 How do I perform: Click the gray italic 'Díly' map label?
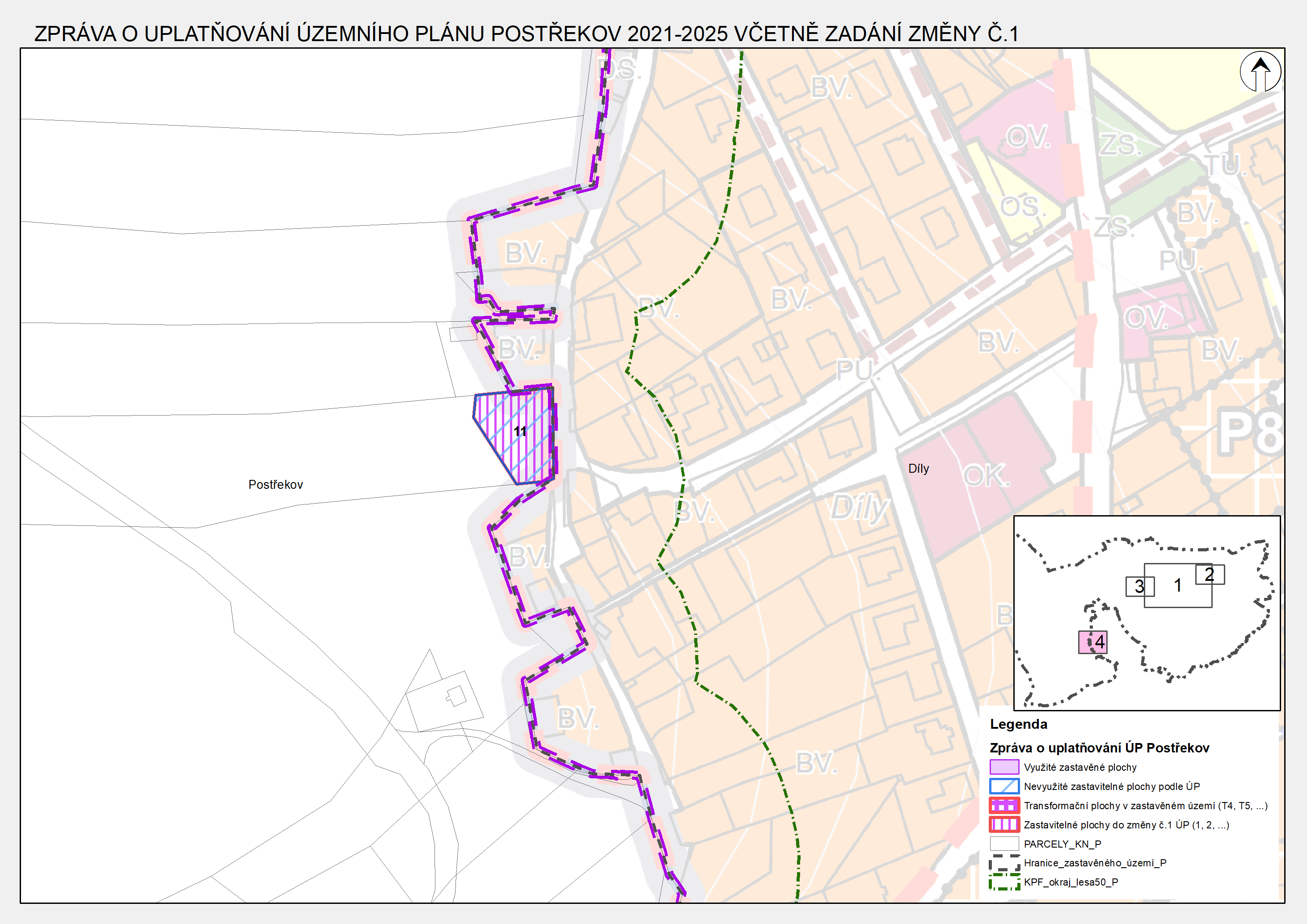tap(860, 508)
